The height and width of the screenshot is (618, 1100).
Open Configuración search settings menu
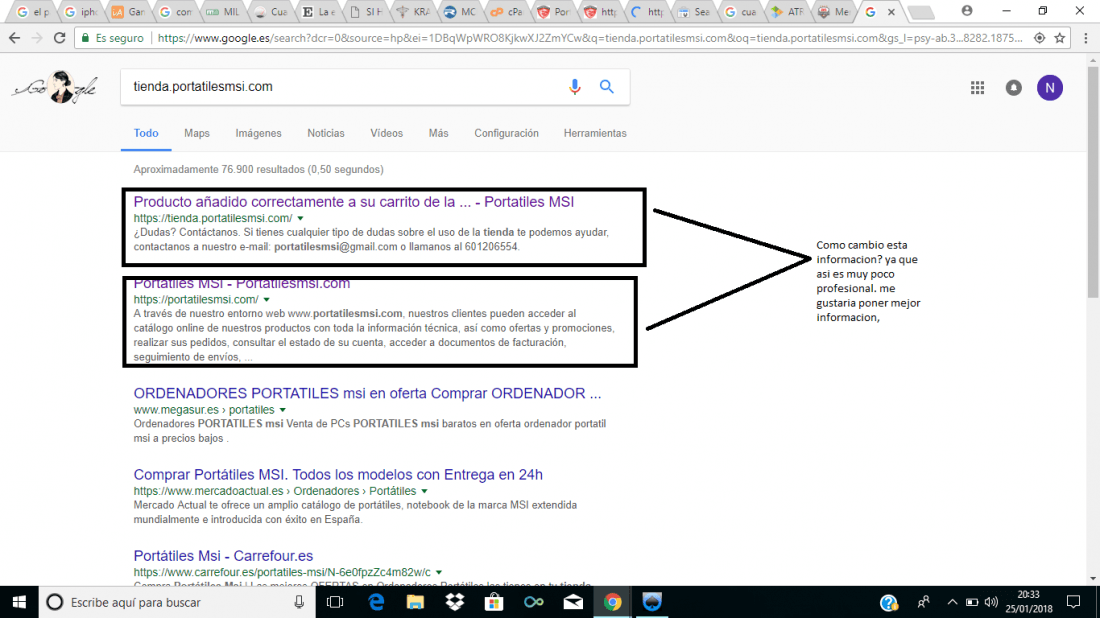click(507, 133)
